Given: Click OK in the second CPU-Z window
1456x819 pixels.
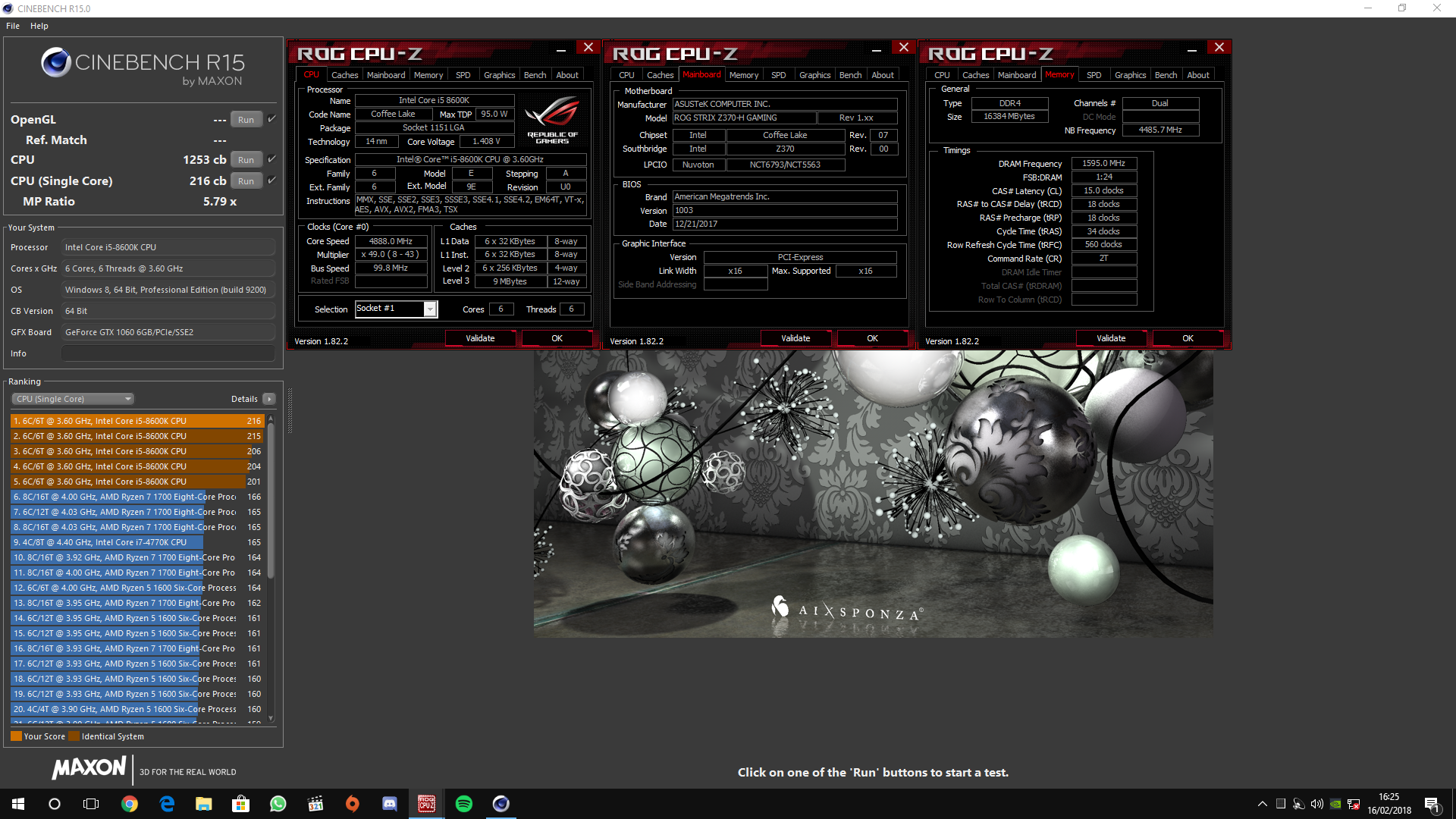Looking at the screenshot, I should tap(872, 338).
